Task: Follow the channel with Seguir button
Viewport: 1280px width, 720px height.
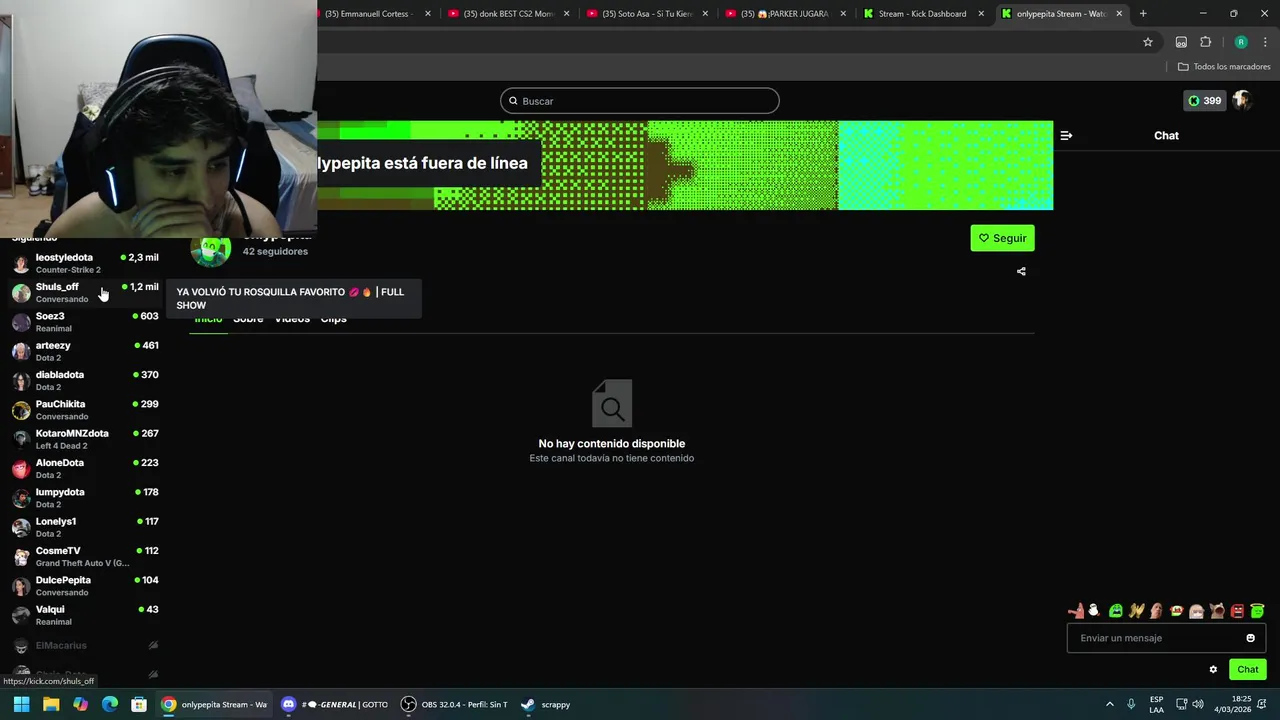Action: [x=1002, y=238]
